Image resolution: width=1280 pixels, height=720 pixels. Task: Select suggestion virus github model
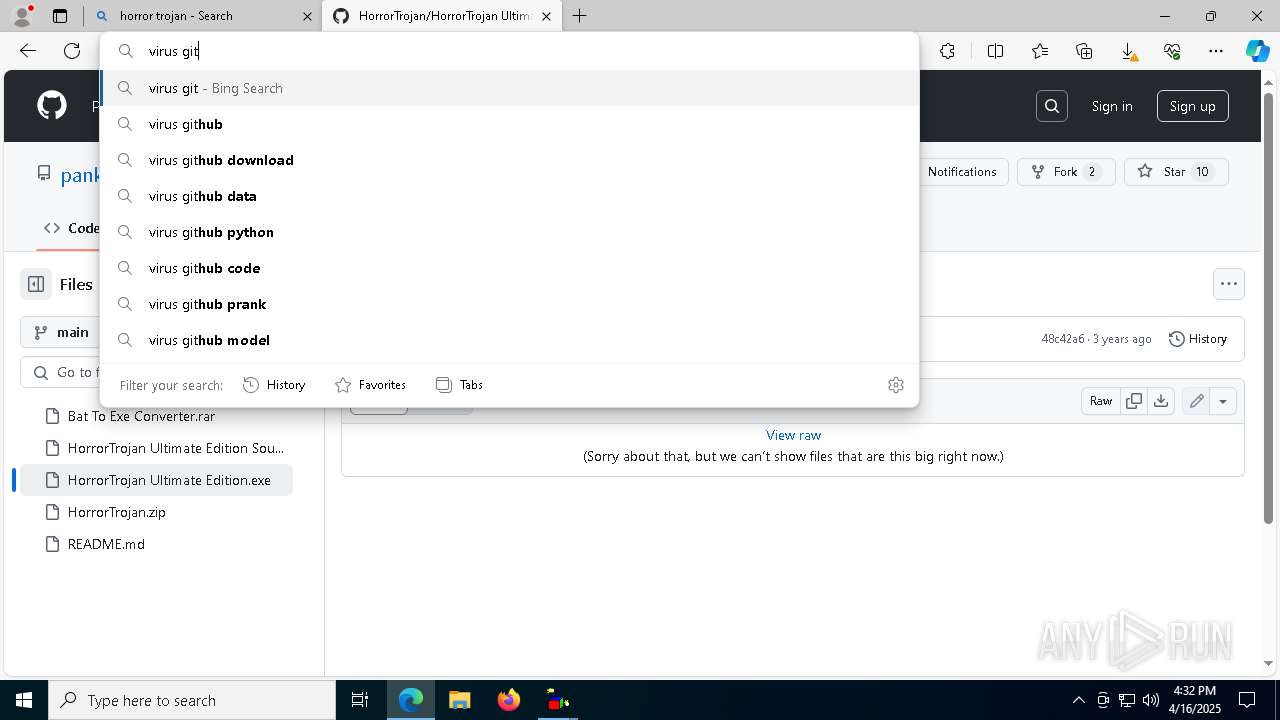coord(510,340)
